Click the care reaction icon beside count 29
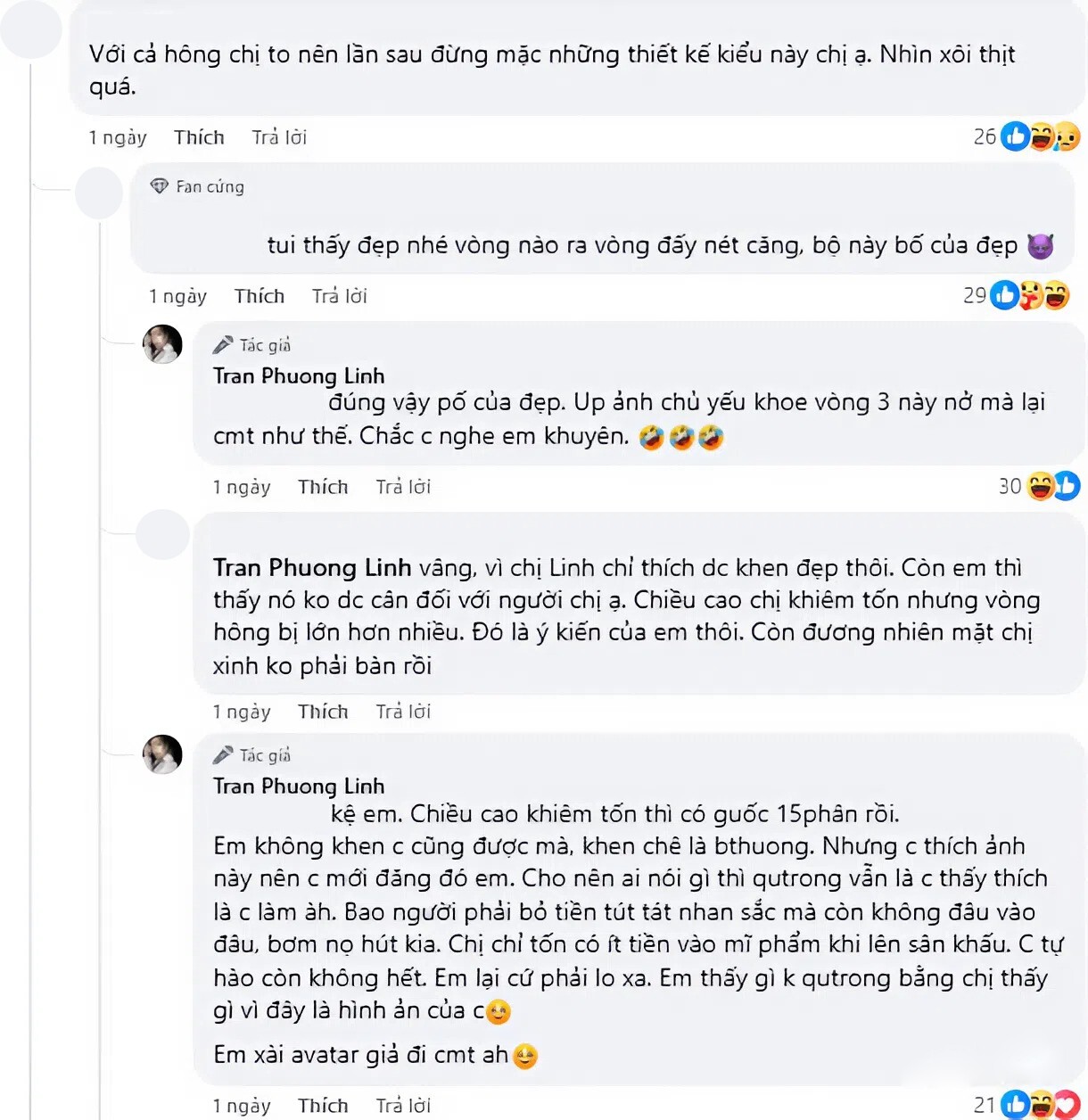Viewport: 1088px width, 1120px height. click(1031, 295)
